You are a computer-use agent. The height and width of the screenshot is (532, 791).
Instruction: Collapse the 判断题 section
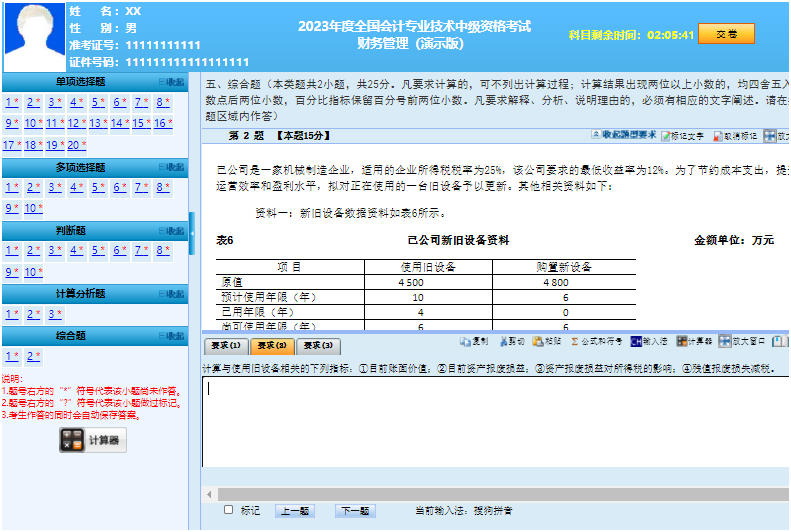[172, 230]
